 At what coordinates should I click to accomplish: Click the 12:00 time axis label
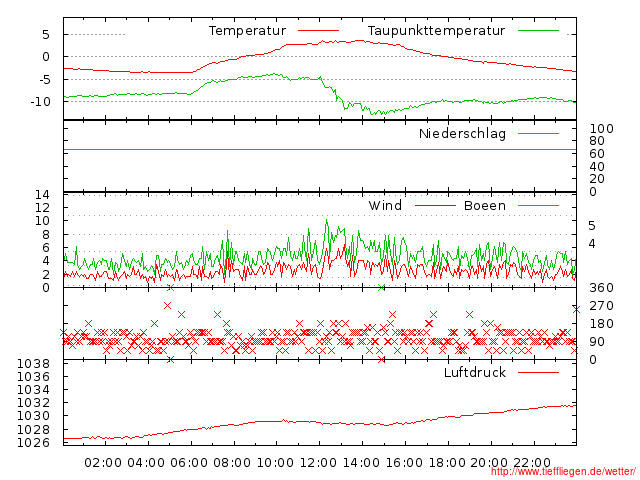point(318,463)
